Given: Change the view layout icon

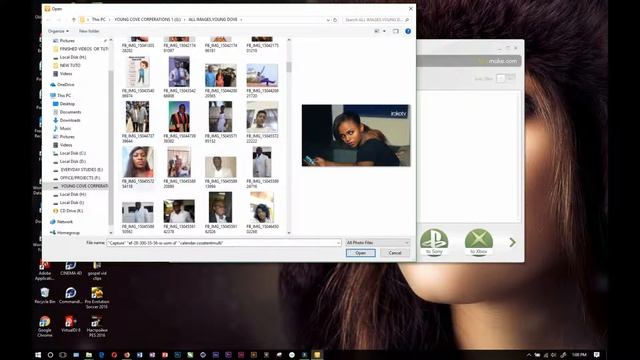Looking at the screenshot, I should pos(377,31).
